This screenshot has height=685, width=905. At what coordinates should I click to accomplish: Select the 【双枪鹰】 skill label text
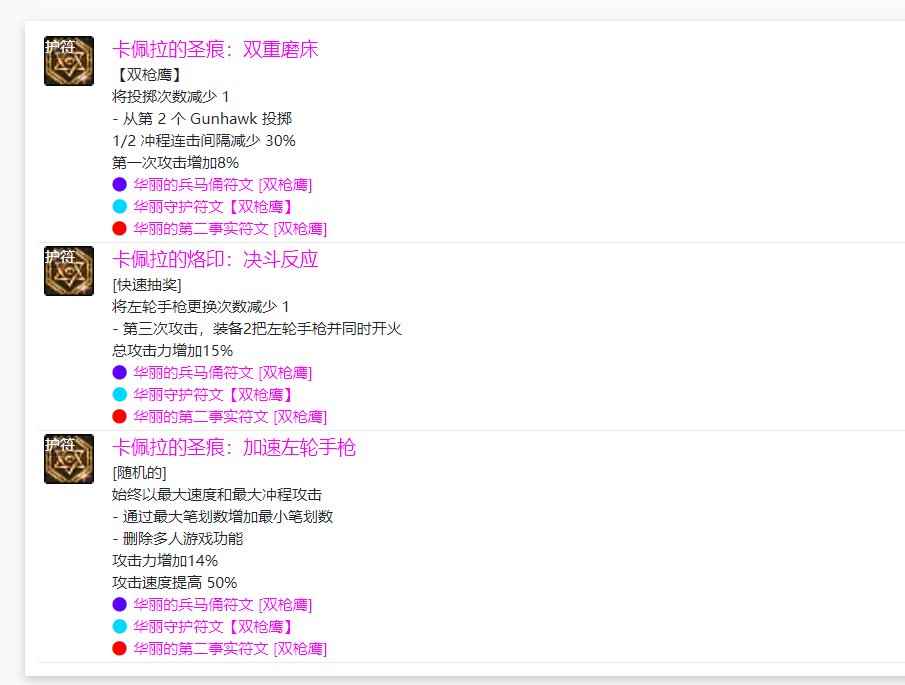coord(148,74)
